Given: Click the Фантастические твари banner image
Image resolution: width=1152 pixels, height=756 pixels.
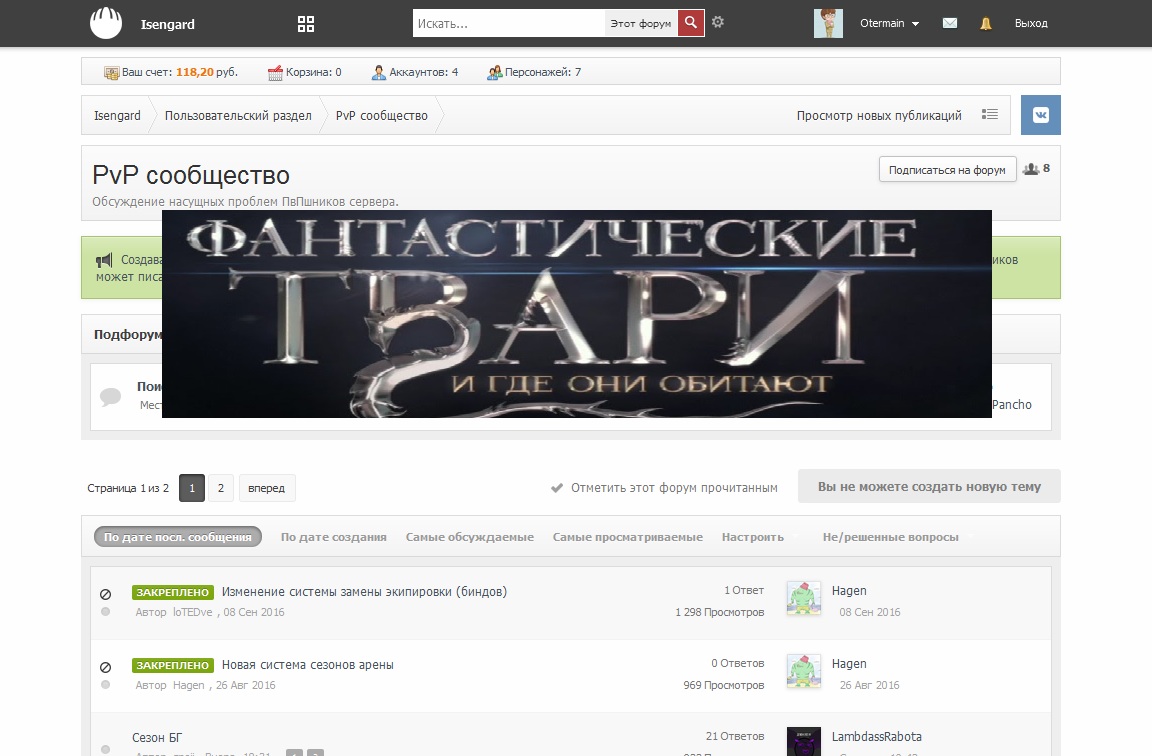Looking at the screenshot, I should tap(577, 314).
